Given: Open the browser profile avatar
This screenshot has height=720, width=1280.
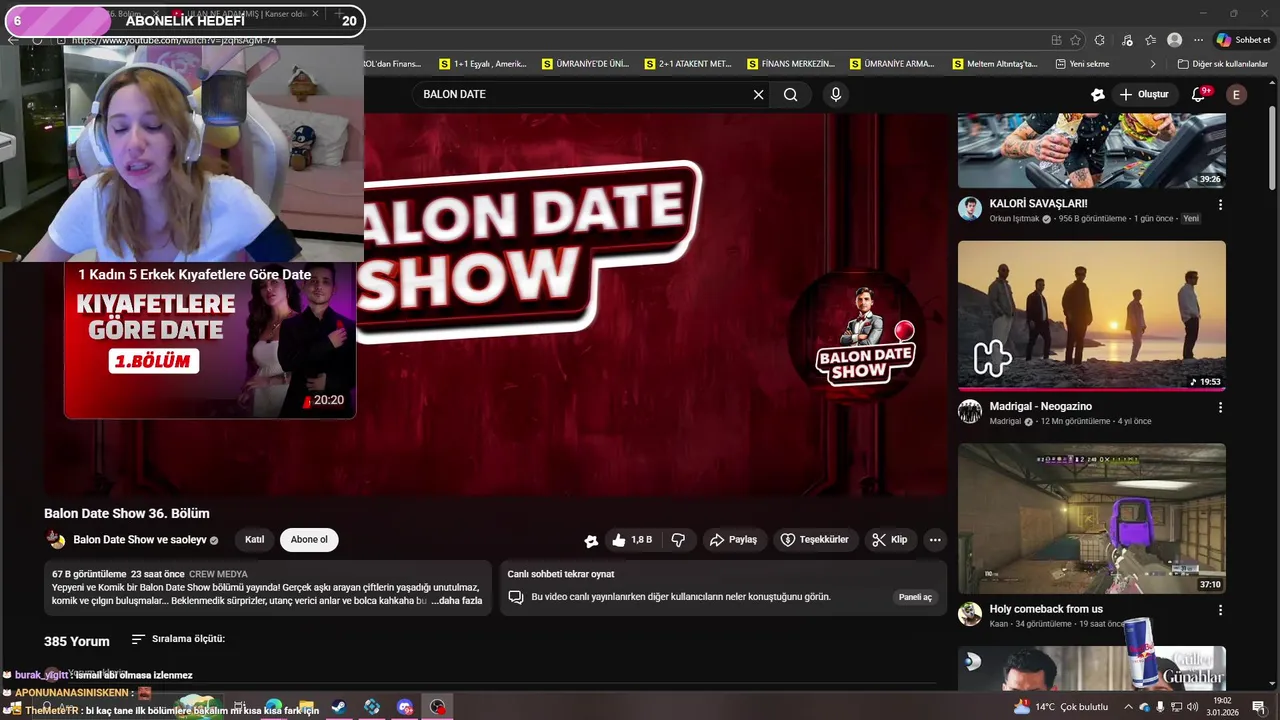Looking at the screenshot, I should pyautogui.click(x=1174, y=40).
